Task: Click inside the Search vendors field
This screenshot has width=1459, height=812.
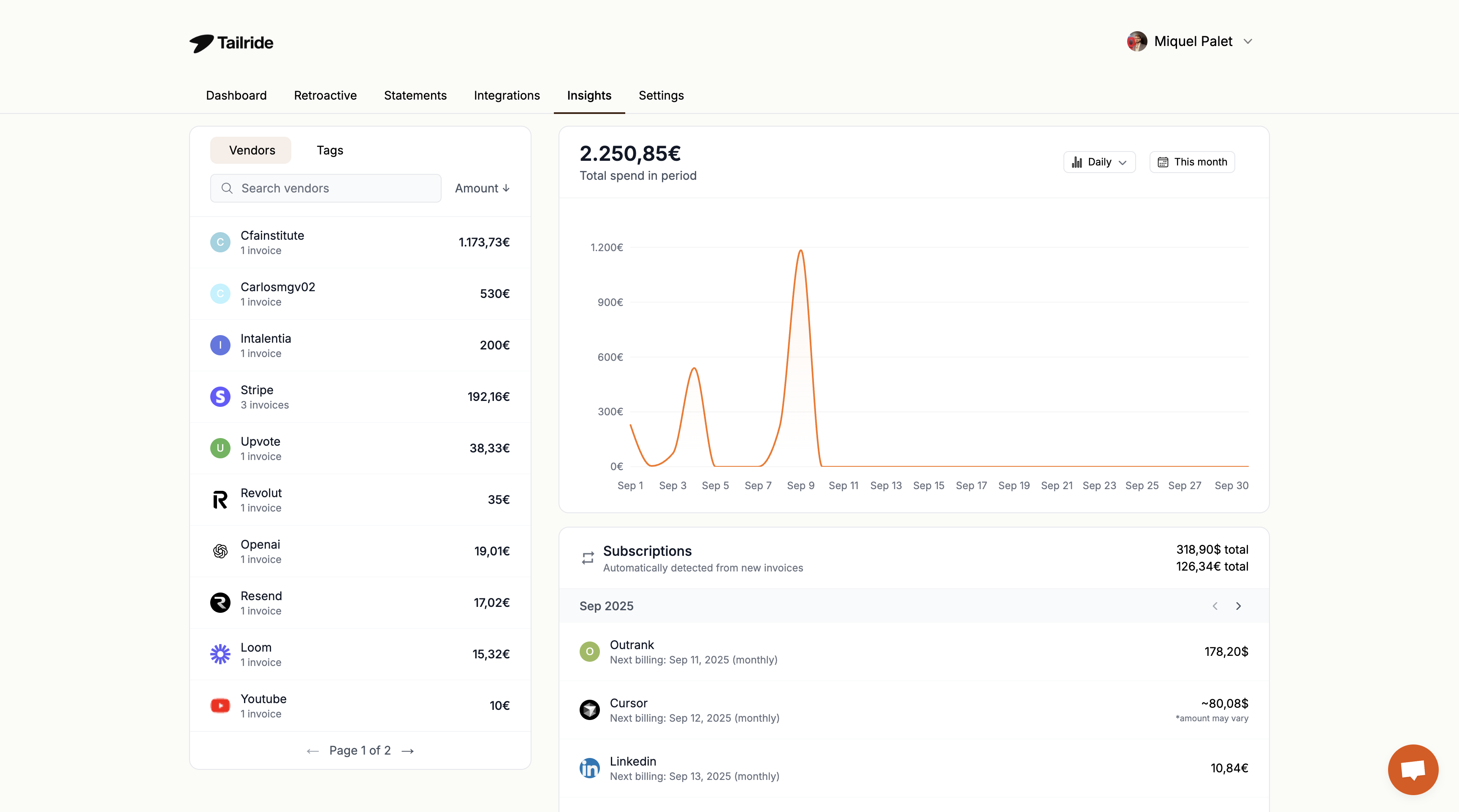Action: click(x=325, y=188)
